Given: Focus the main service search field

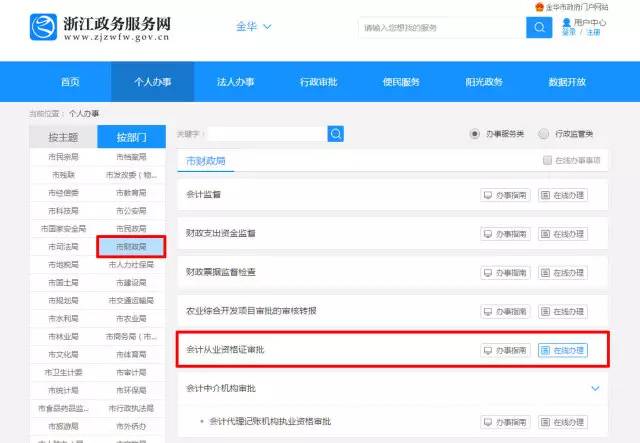Looking at the screenshot, I should point(442,27).
